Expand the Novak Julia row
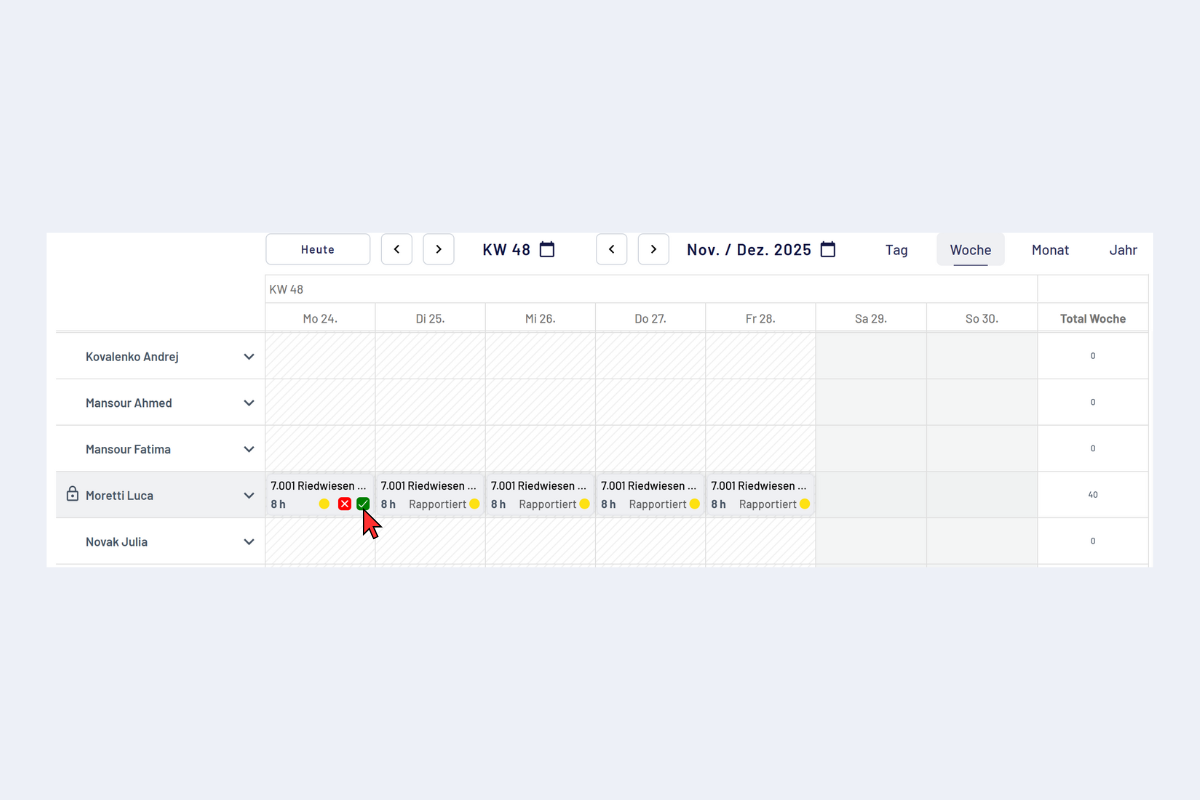 tap(249, 542)
